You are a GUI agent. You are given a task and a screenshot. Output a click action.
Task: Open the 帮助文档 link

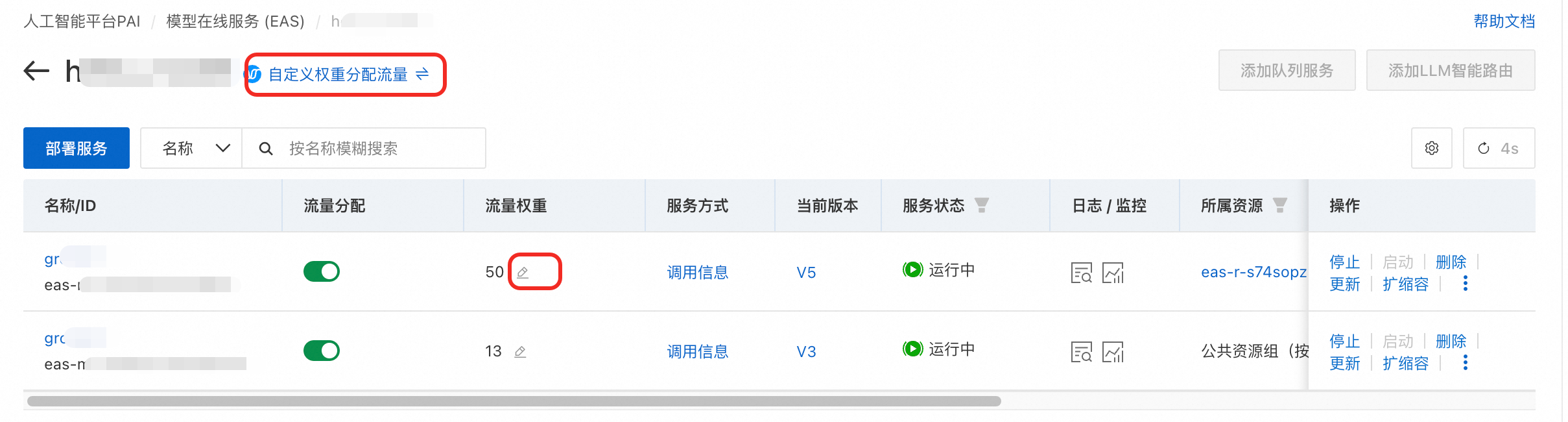click(1504, 21)
